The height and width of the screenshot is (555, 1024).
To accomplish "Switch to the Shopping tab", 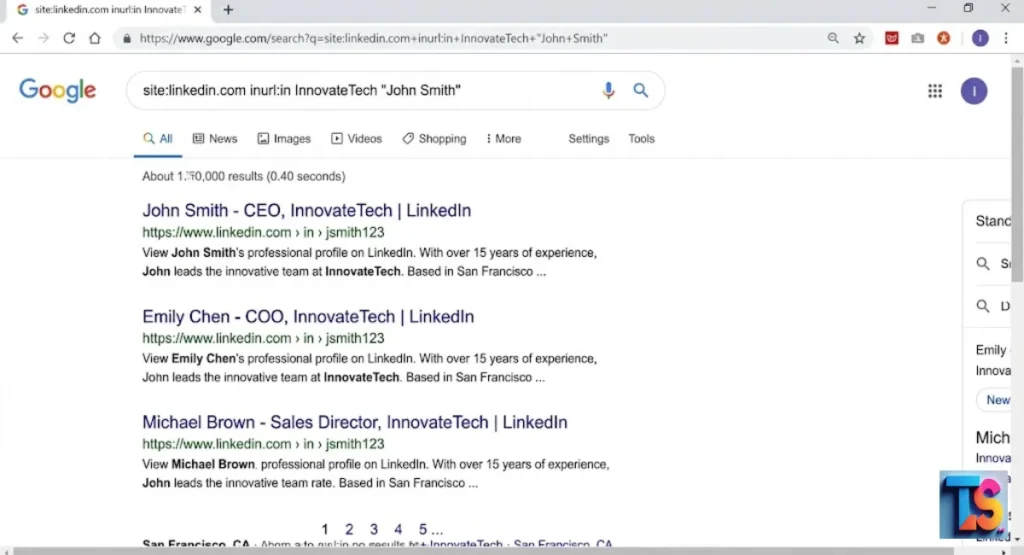I will (434, 138).
